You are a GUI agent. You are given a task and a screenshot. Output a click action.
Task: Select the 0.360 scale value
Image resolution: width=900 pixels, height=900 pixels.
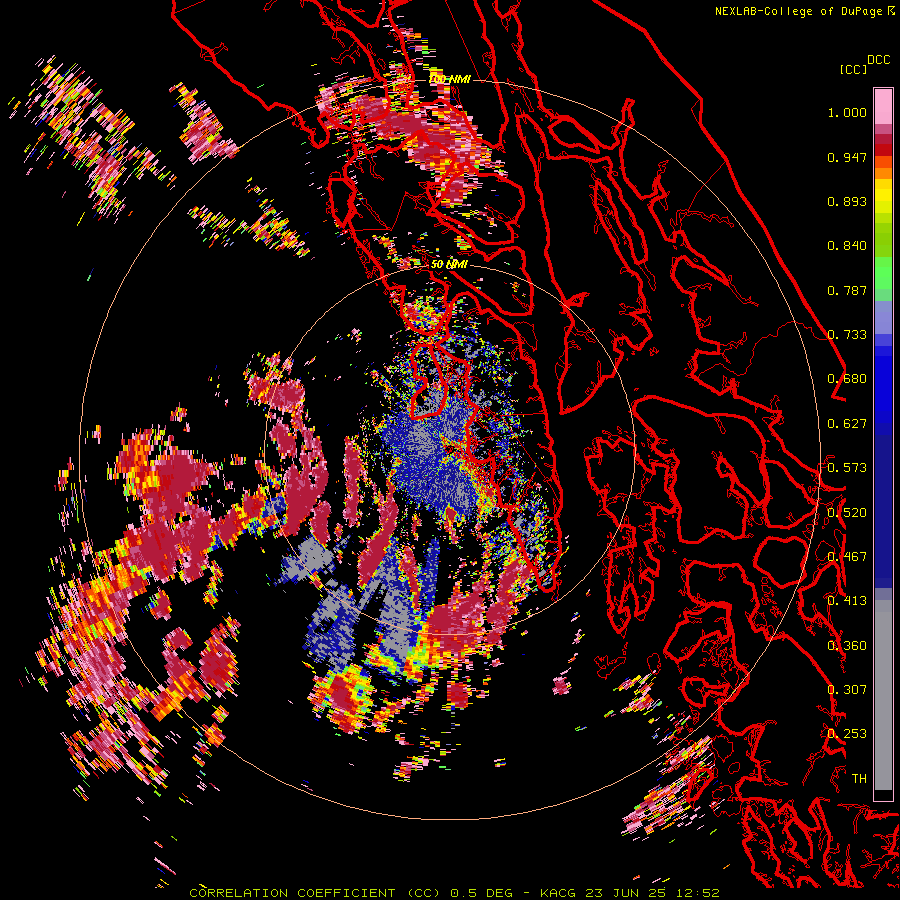847,646
